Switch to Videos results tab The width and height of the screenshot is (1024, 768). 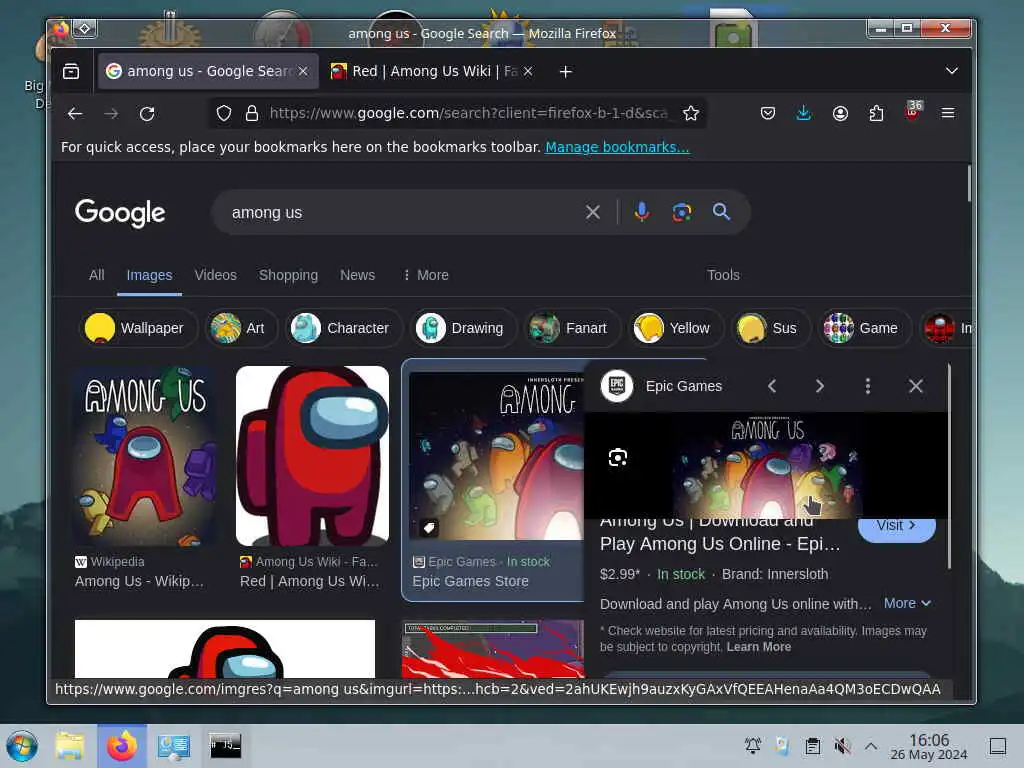coord(216,275)
